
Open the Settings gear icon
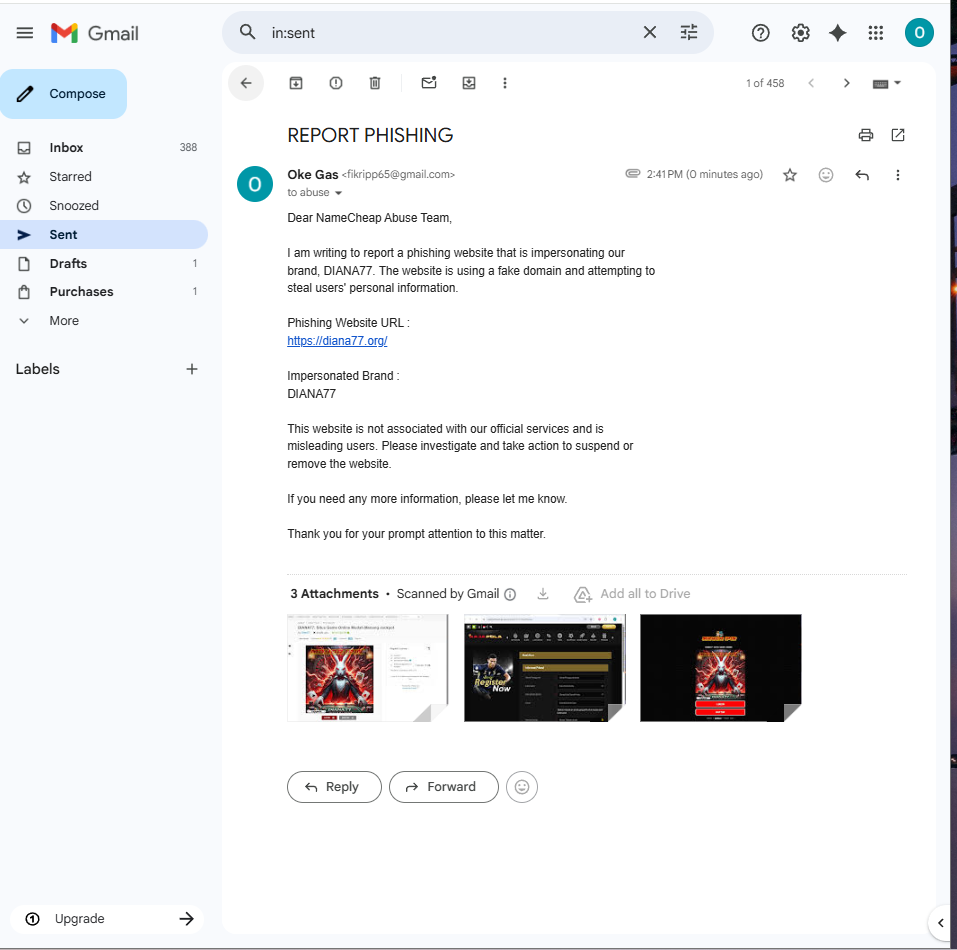(800, 33)
